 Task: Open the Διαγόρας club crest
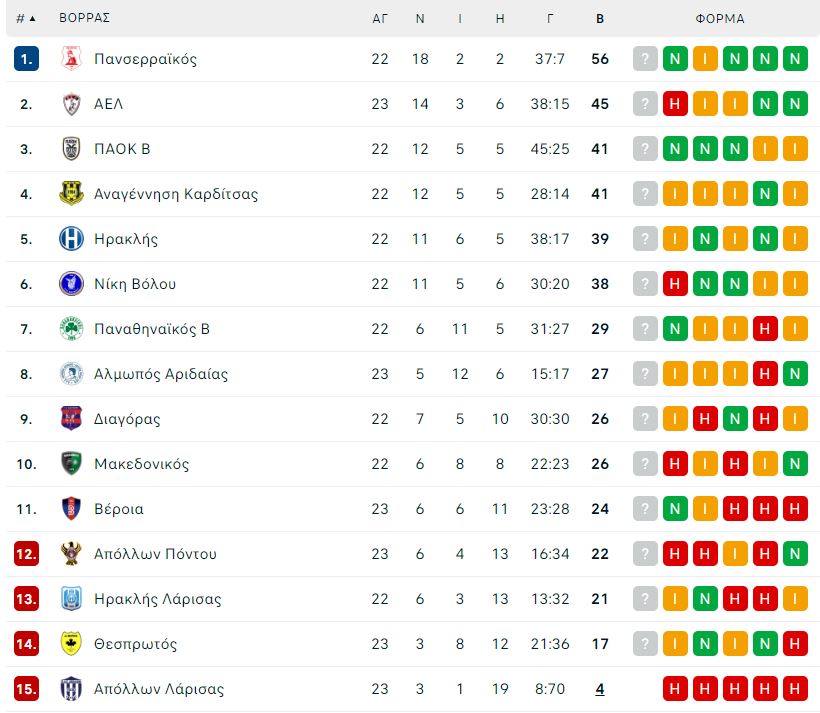72,418
